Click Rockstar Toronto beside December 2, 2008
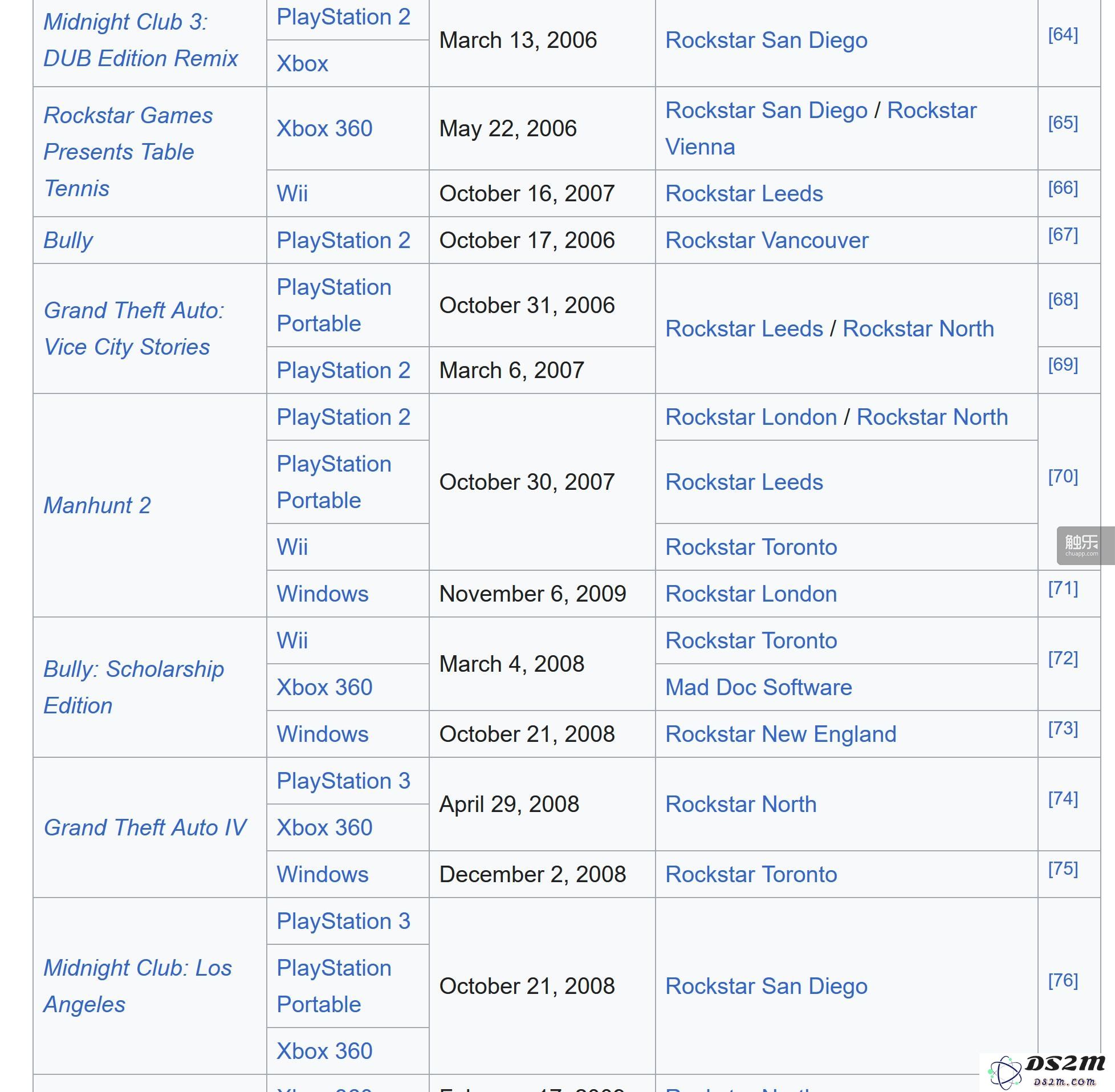The height and width of the screenshot is (1092, 1115). tap(751, 874)
